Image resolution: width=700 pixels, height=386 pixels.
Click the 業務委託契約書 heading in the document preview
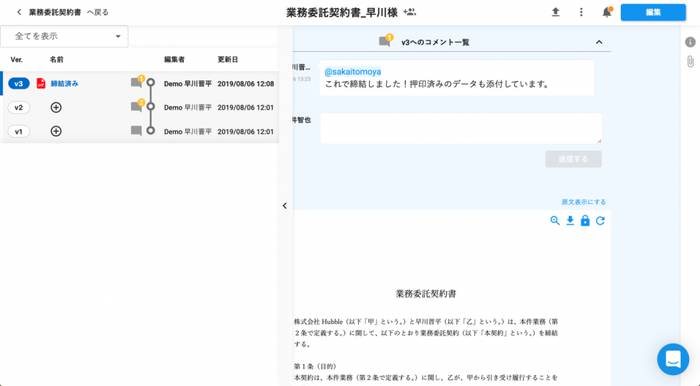426,294
